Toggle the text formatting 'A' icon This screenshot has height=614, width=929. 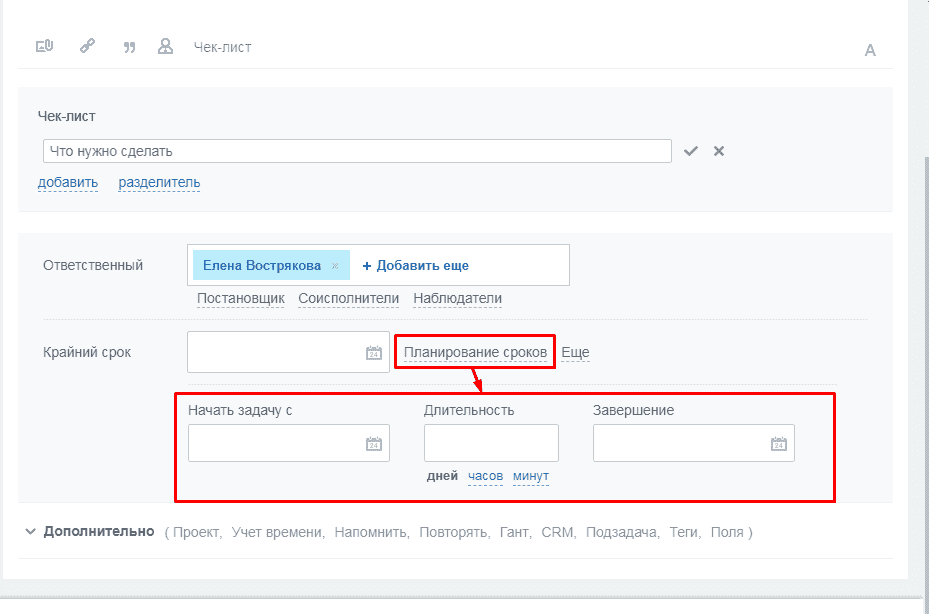coord(870,50)
